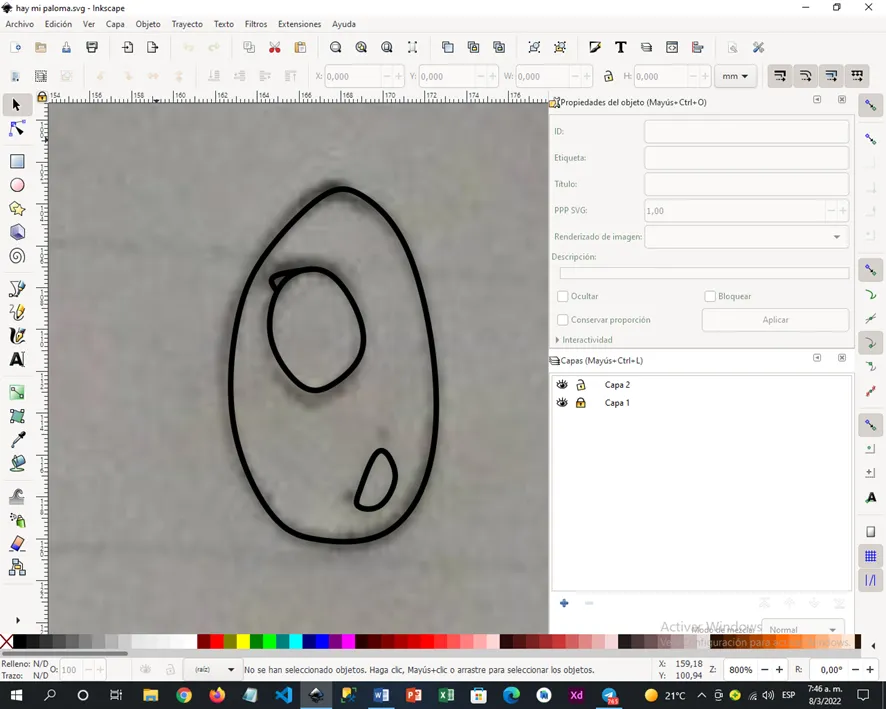886x709 pixels.
Task: Open the Extensiones menu
Action: click(299, 24)
